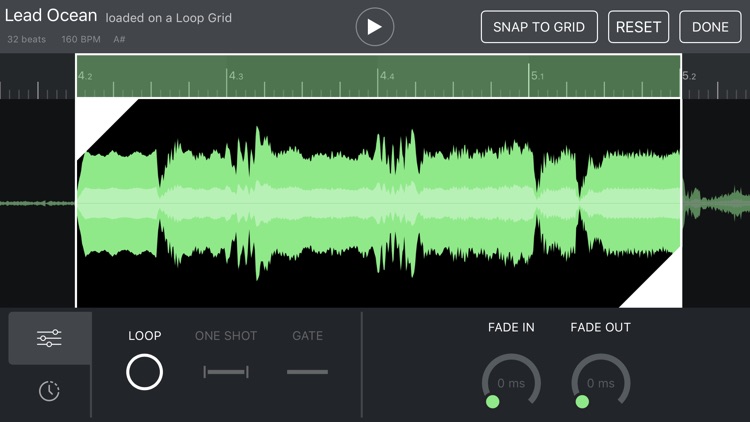Tap Done to finish editing
This screenshot has width=750, height=422.
tap(710, 27)
